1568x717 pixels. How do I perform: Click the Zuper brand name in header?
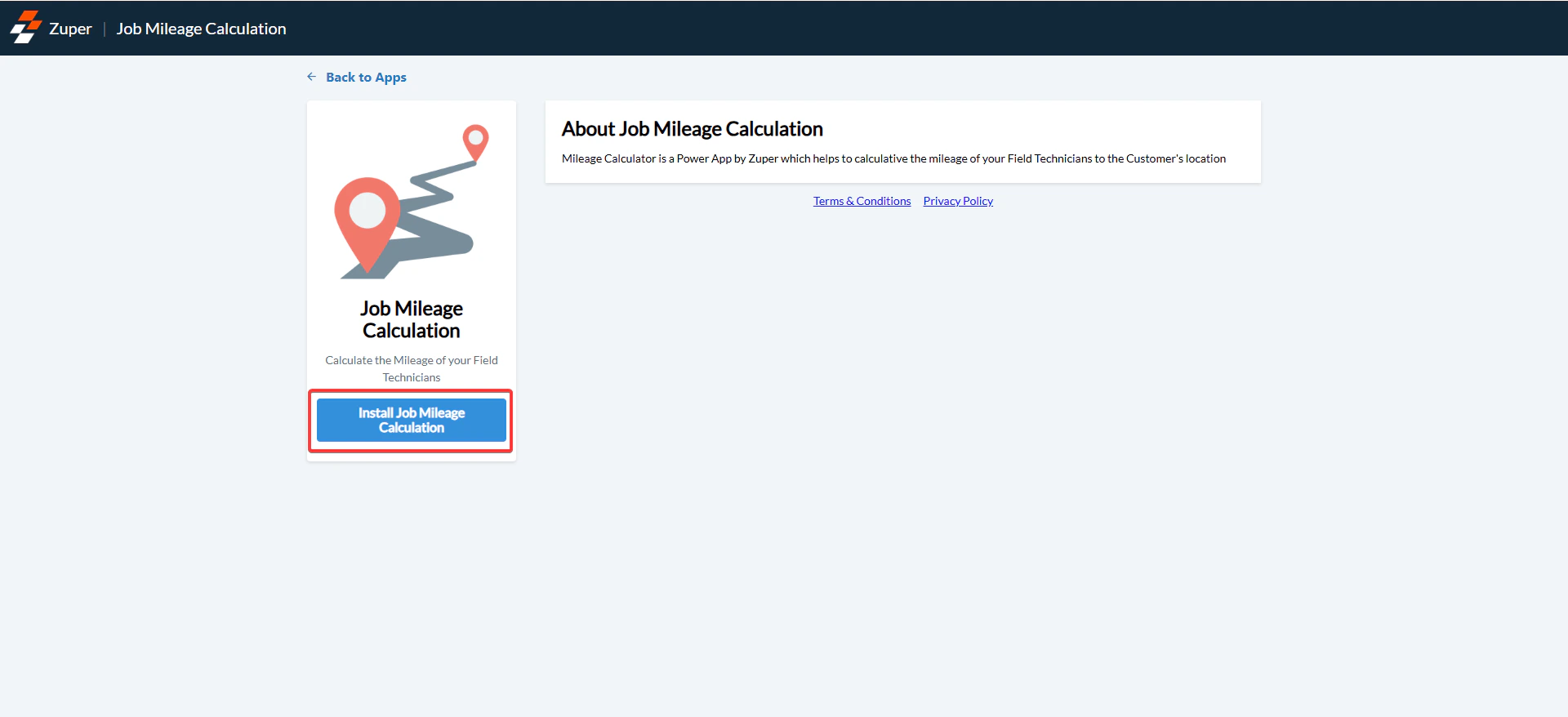pyautogui.click(x=70, y=29)
